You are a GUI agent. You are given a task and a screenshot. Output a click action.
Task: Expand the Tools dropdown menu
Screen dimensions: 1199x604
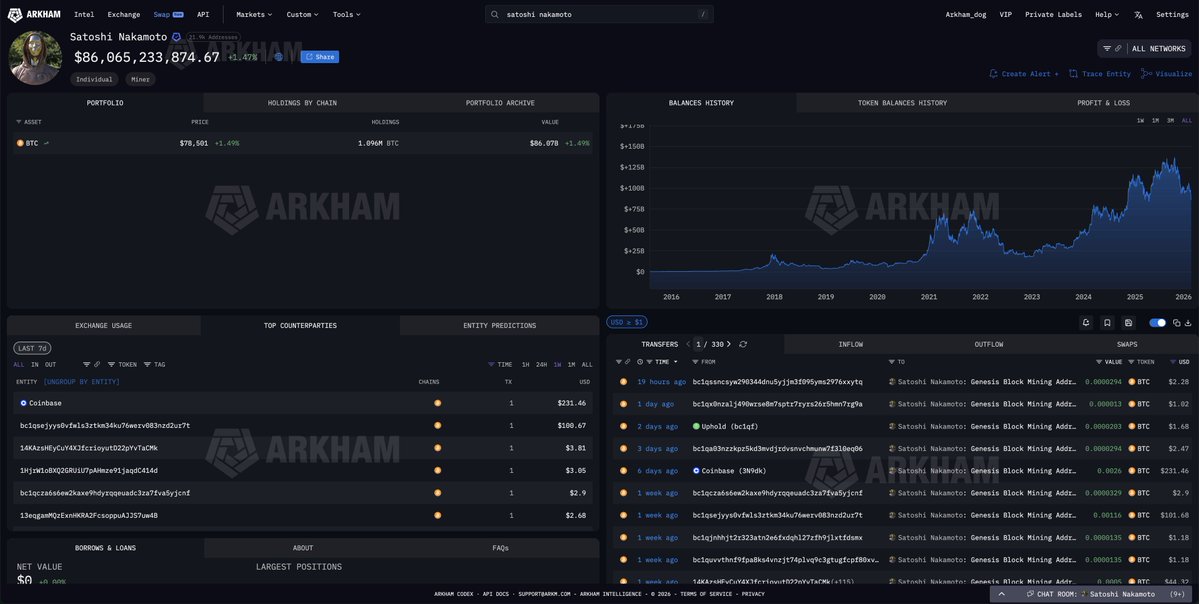[x=346, y=15]
